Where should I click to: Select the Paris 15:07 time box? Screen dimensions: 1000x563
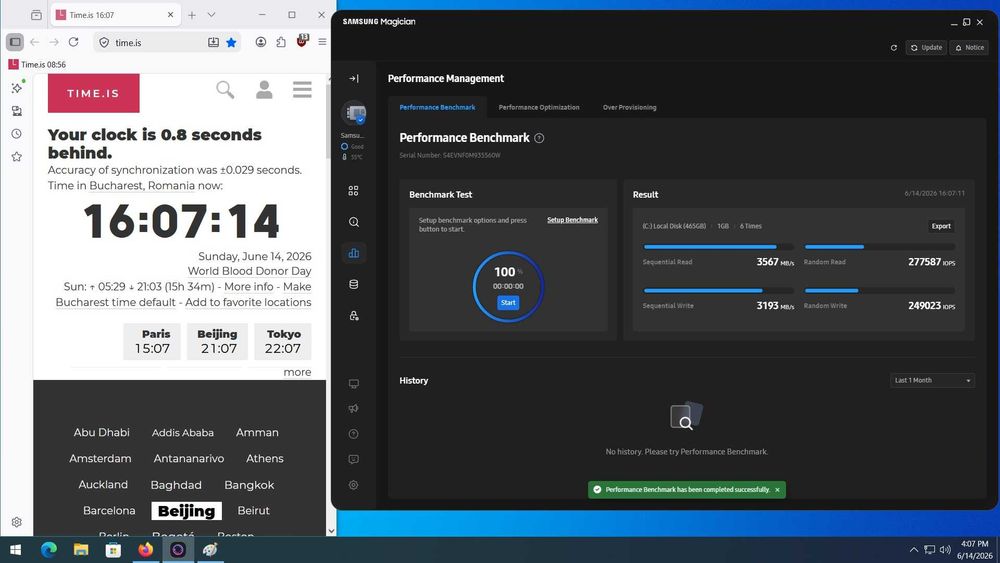pyautogui.click(x=152, y=342)
